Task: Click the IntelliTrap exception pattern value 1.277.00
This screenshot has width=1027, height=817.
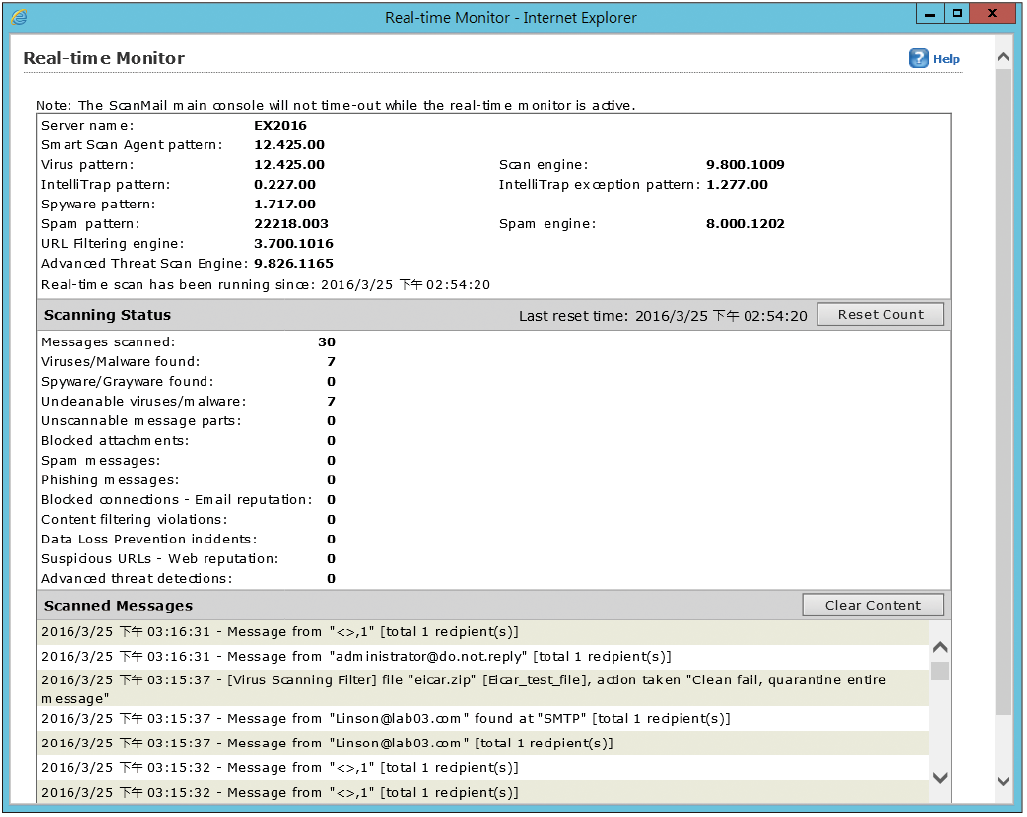Action: (737, 185)
